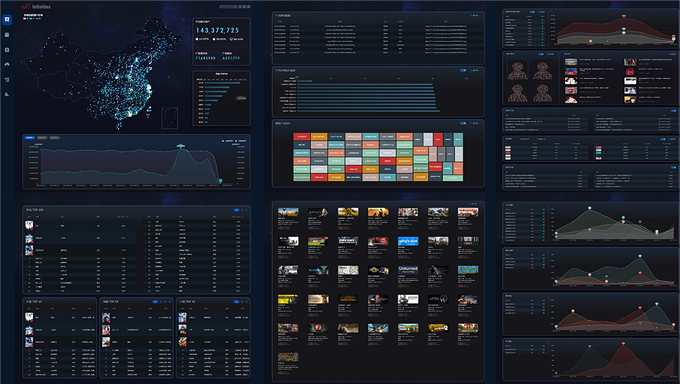Toggle the switch in horizontal bar chart panel
680x384 pixels.
463,70
